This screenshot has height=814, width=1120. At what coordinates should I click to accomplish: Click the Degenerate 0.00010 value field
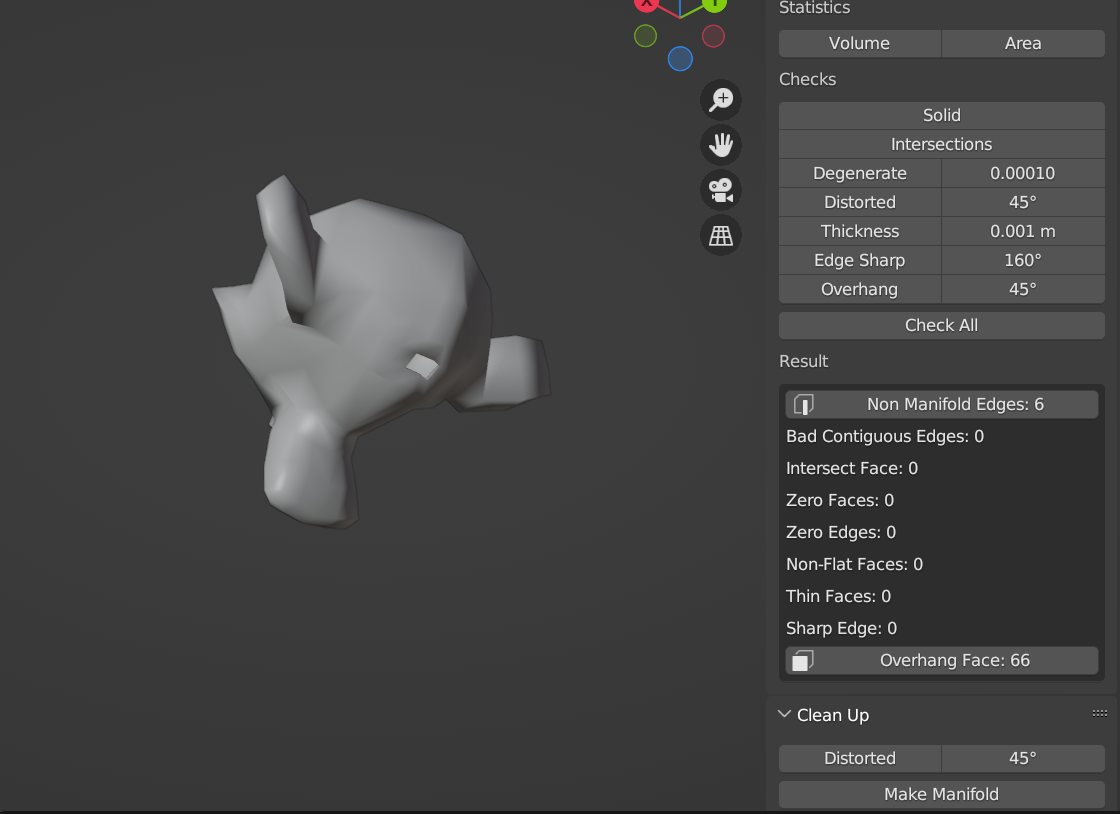coord(1023,174)
